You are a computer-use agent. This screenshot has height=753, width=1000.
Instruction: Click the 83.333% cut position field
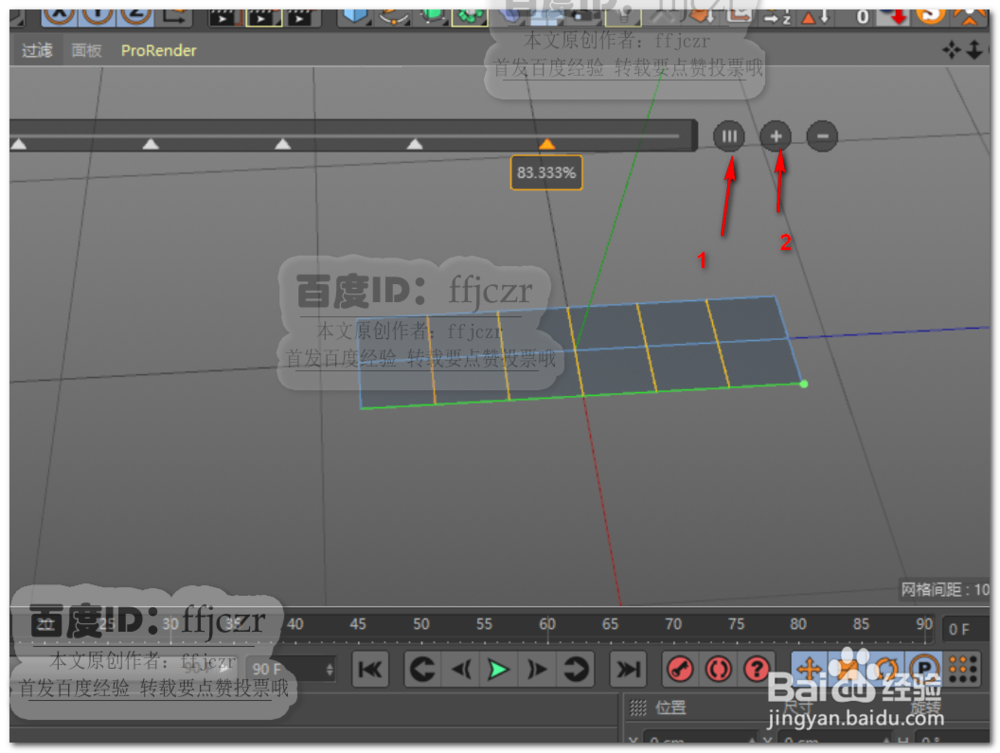547,173
